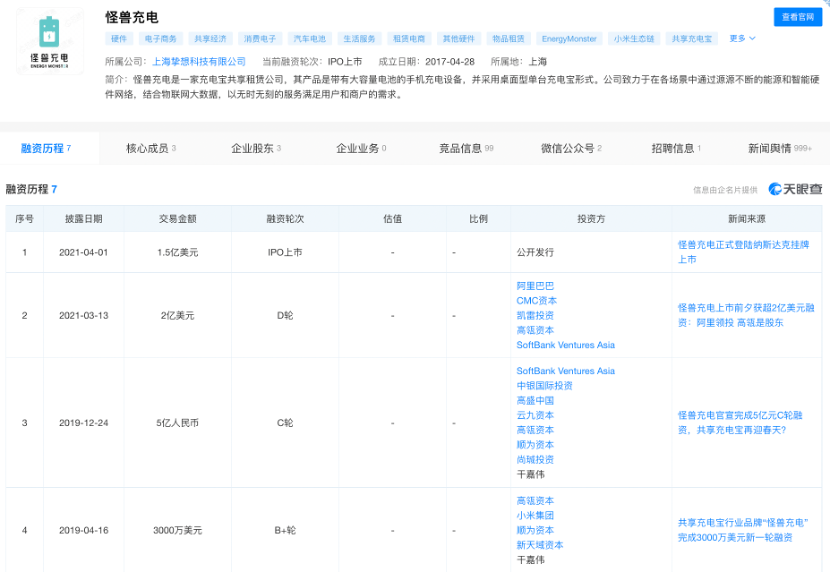The height and width of the screenshot is (572, 830).
Task: Click amount cell 3000万美元
Action: 178,530
